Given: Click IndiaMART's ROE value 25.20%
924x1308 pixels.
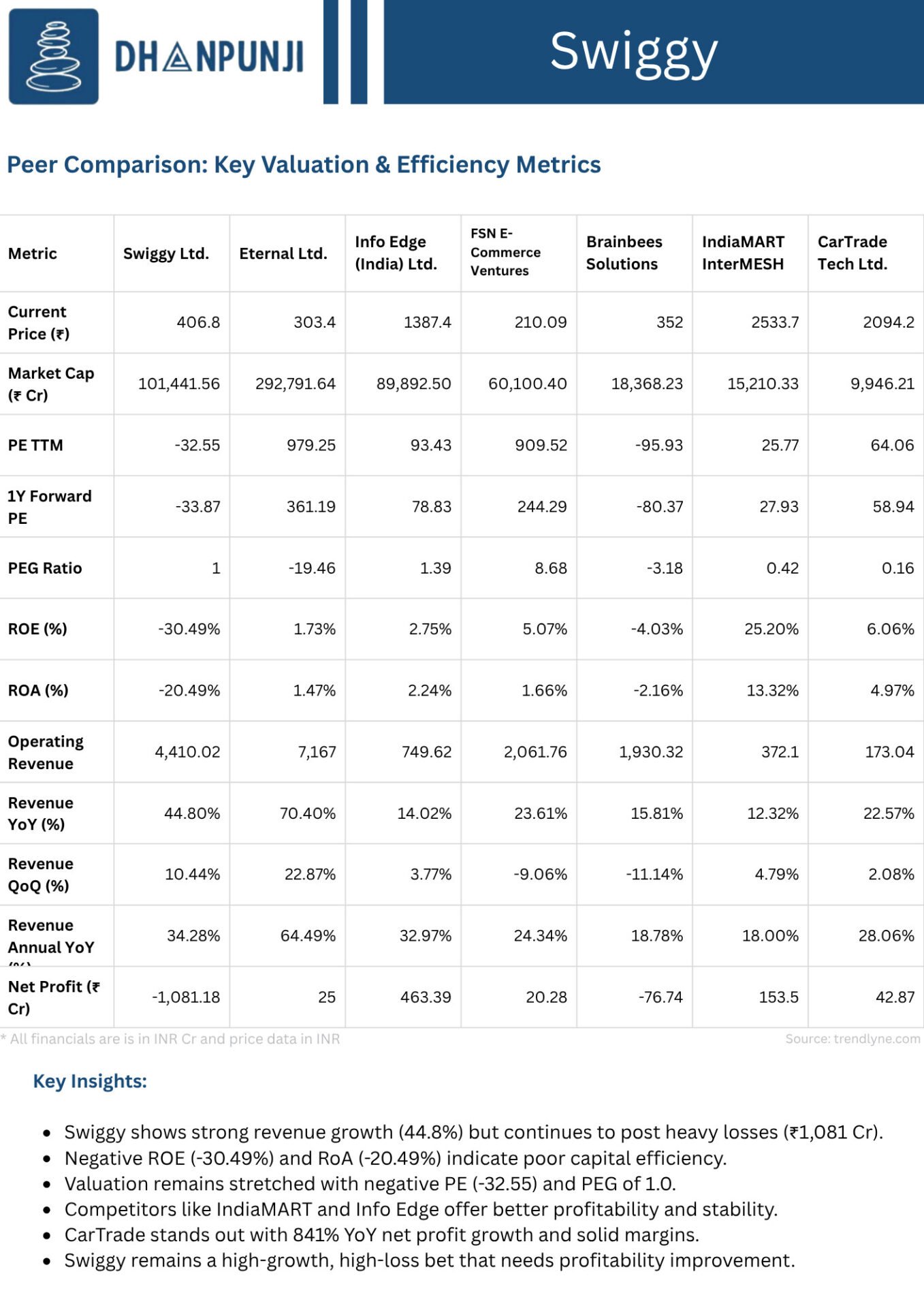Looking at the screenshot, I should click(x=771, y=629).
